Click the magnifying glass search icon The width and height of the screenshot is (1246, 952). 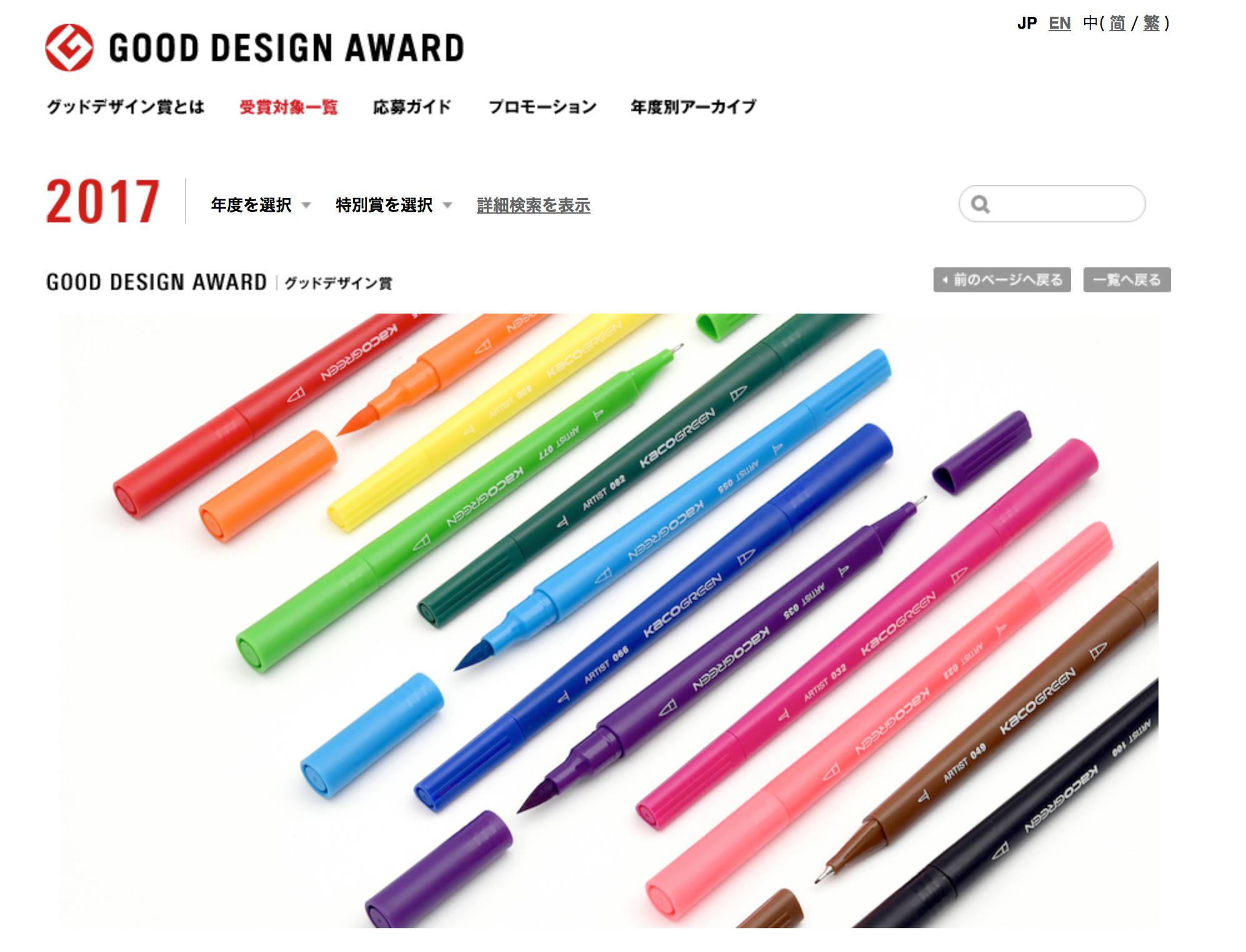pos(980,204)
